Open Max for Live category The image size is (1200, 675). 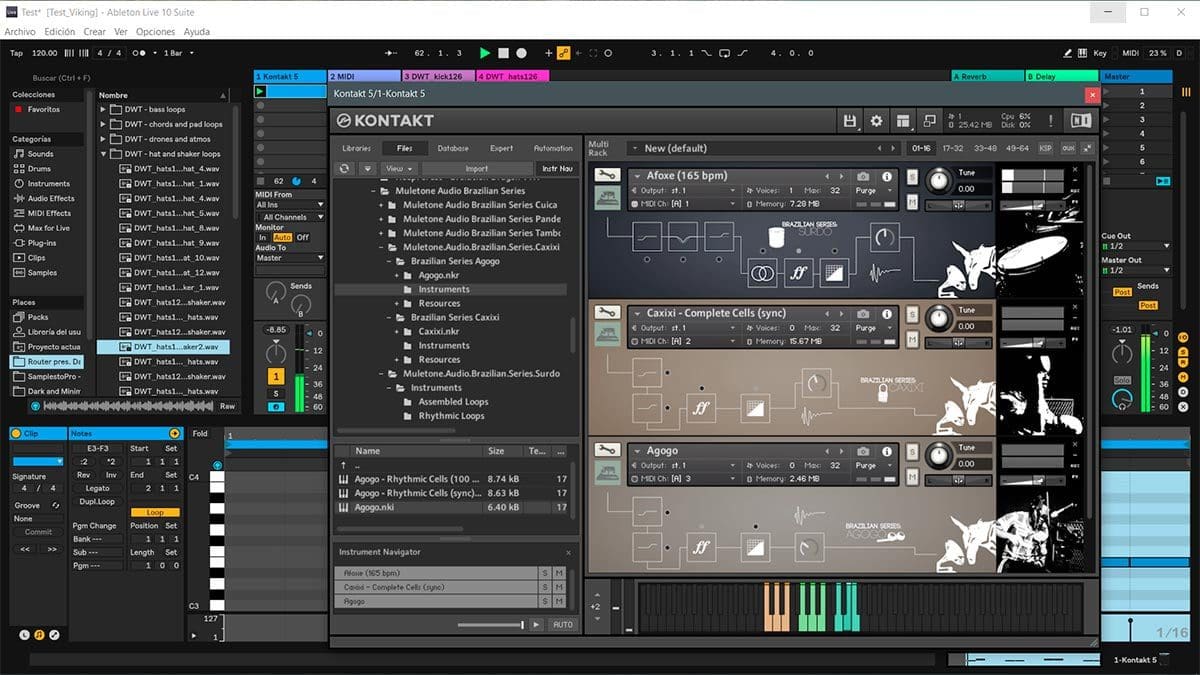41,228
